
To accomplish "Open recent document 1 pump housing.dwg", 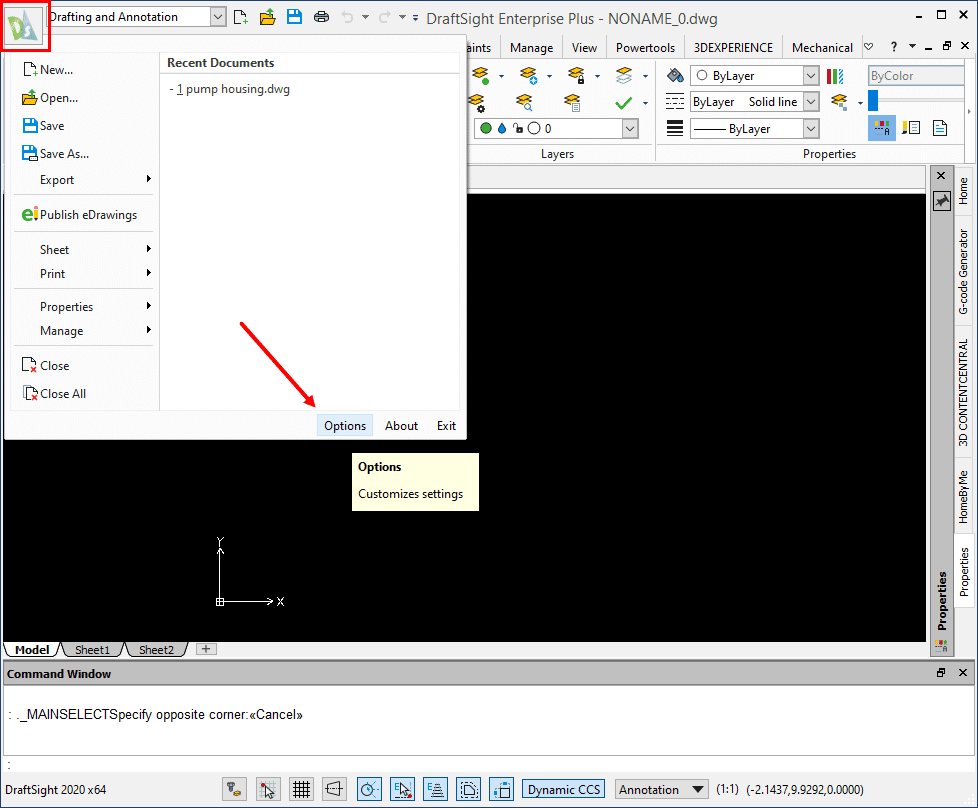I will pyautogui.click(x=230, y=89).
